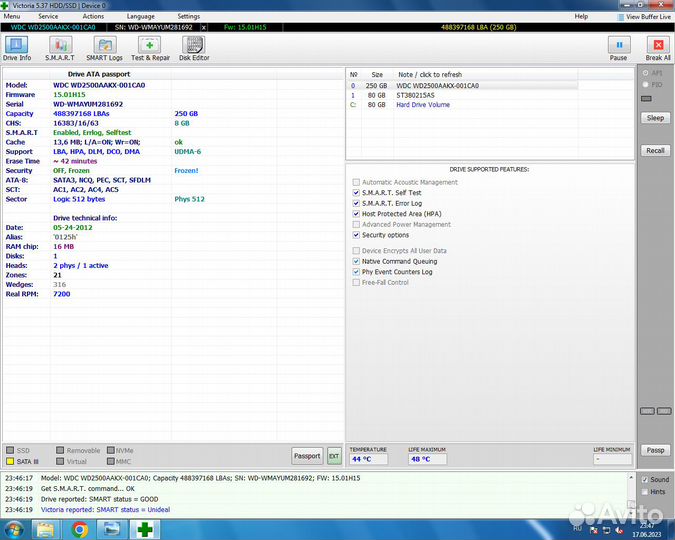Click the yellow SATA III indicator

coord(10,461)
